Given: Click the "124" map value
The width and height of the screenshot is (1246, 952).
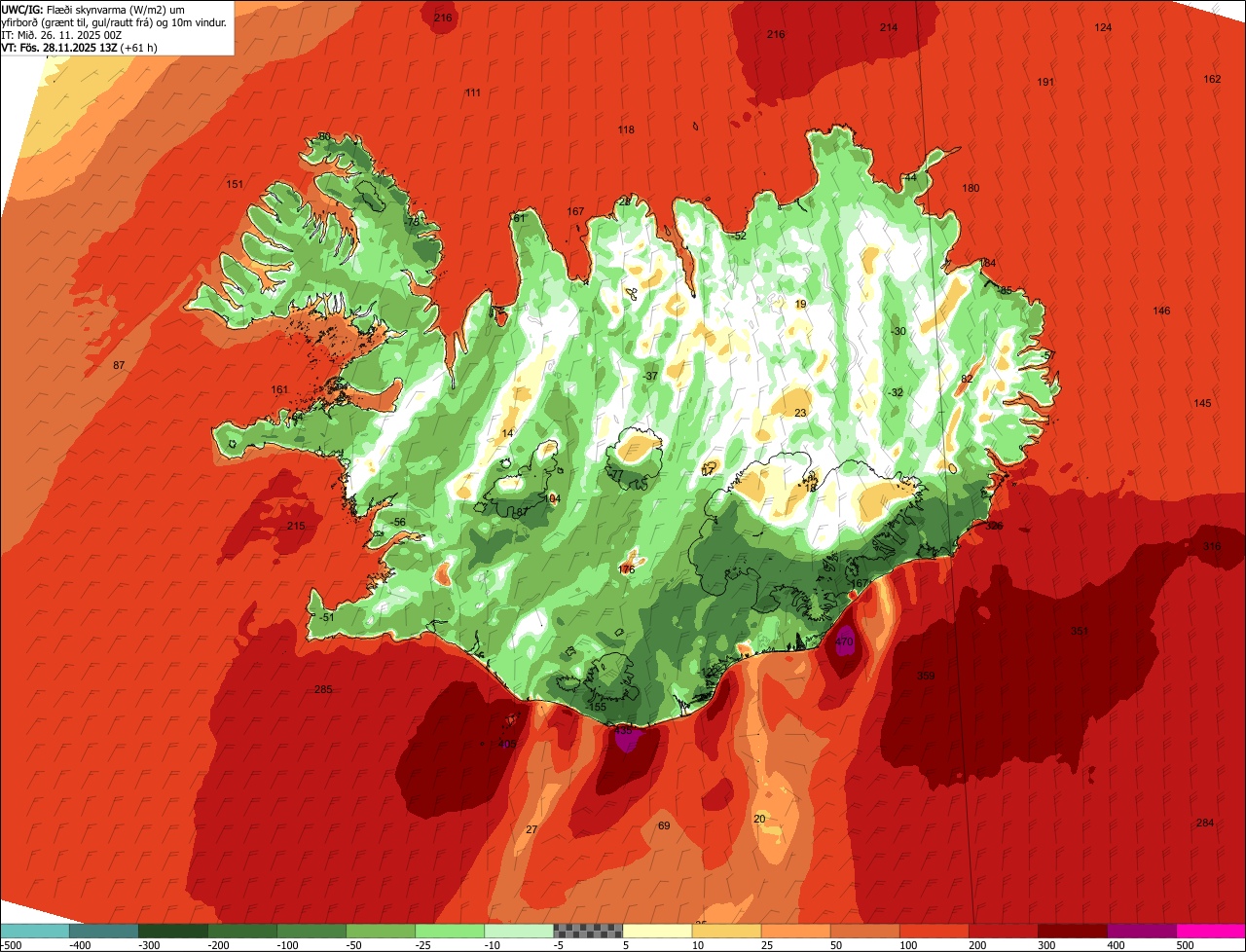Looking at the screenshot, I should tap(1103, 28).
